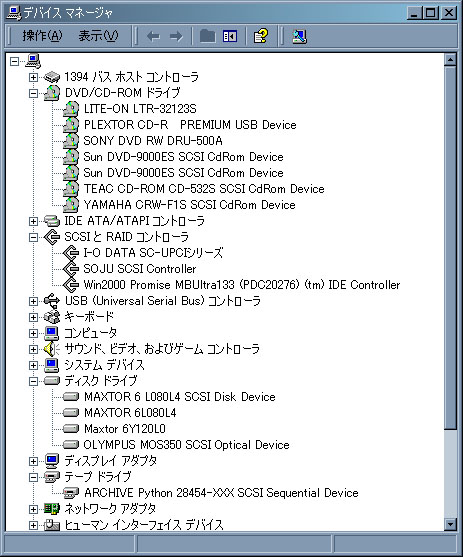Close the デバイス マネージャ window
Viewport: 463px width, 557px height.
[449, 13]
